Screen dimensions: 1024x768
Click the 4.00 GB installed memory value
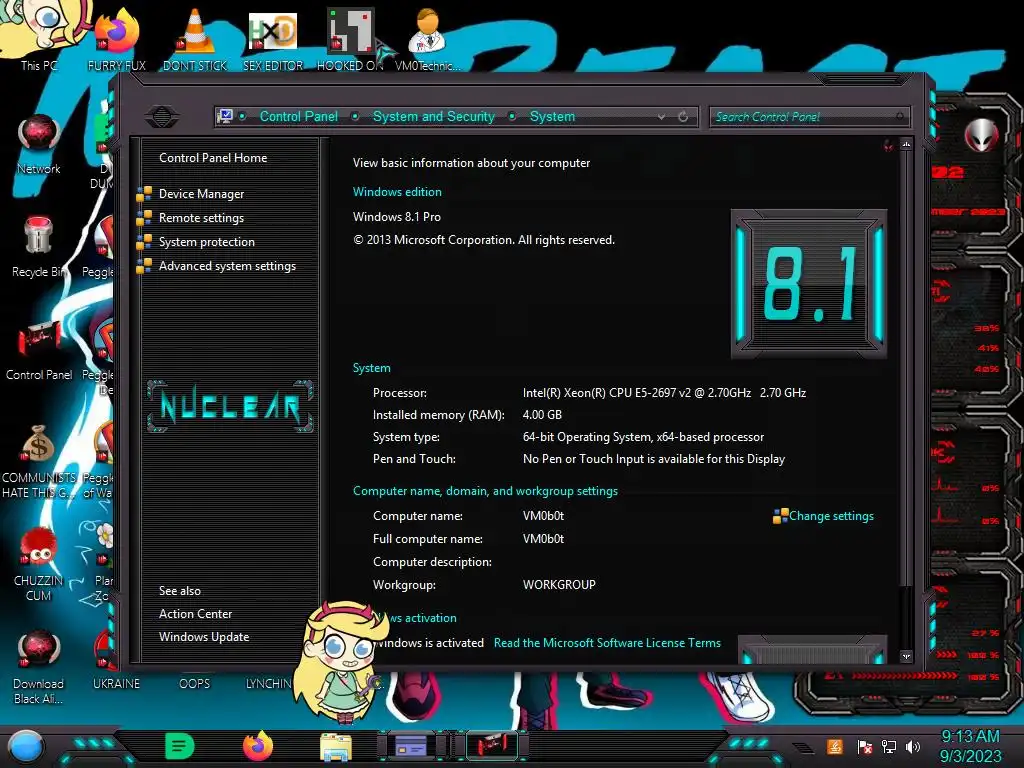(542, 415)
